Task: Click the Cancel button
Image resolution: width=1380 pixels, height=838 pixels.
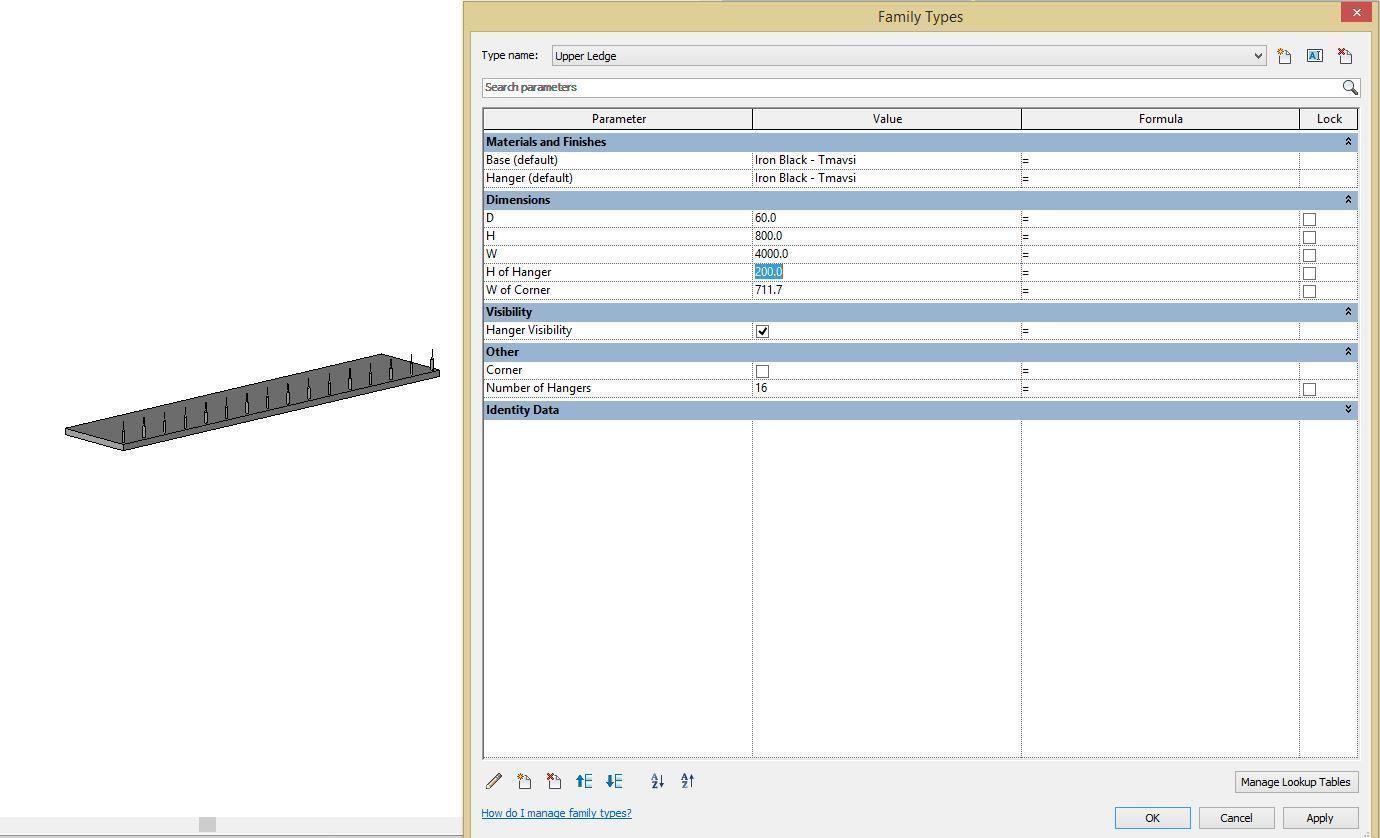Action: point(1236,818)
